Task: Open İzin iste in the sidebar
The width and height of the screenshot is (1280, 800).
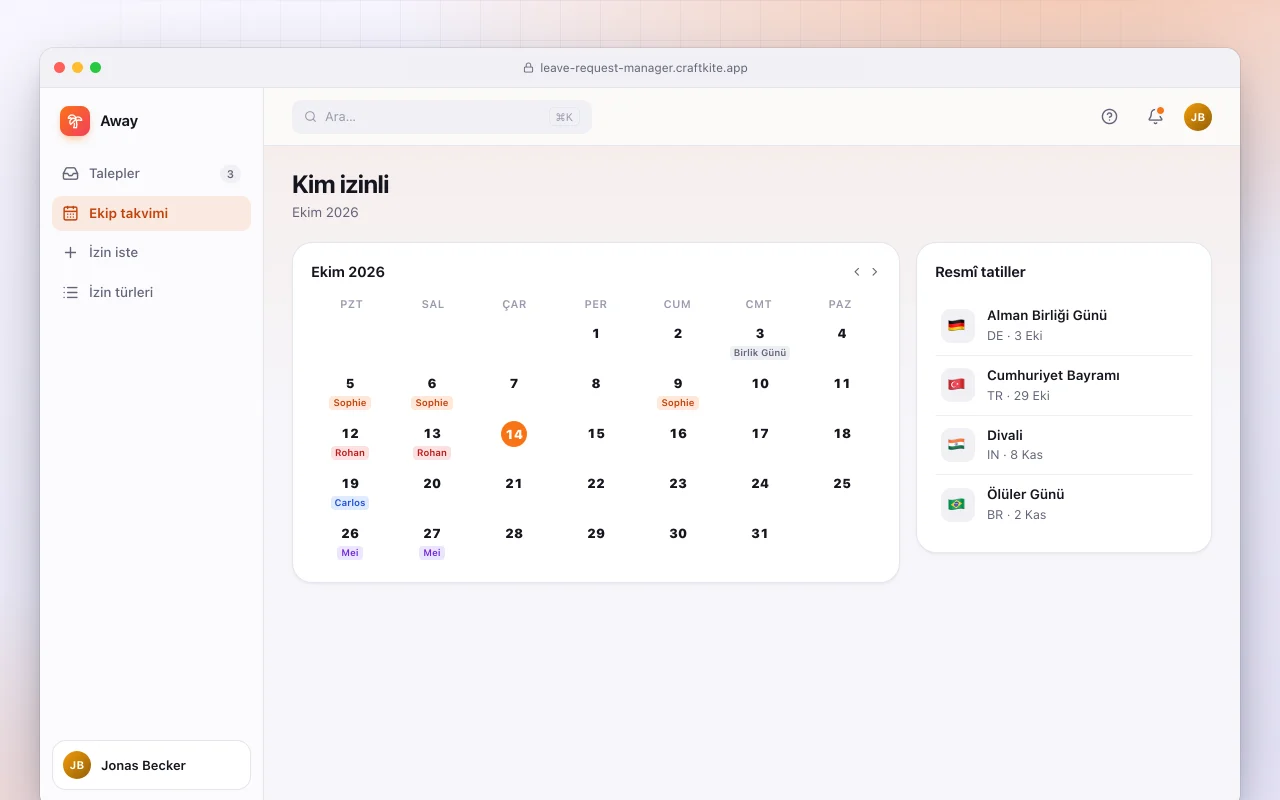Action: (151, 253)
